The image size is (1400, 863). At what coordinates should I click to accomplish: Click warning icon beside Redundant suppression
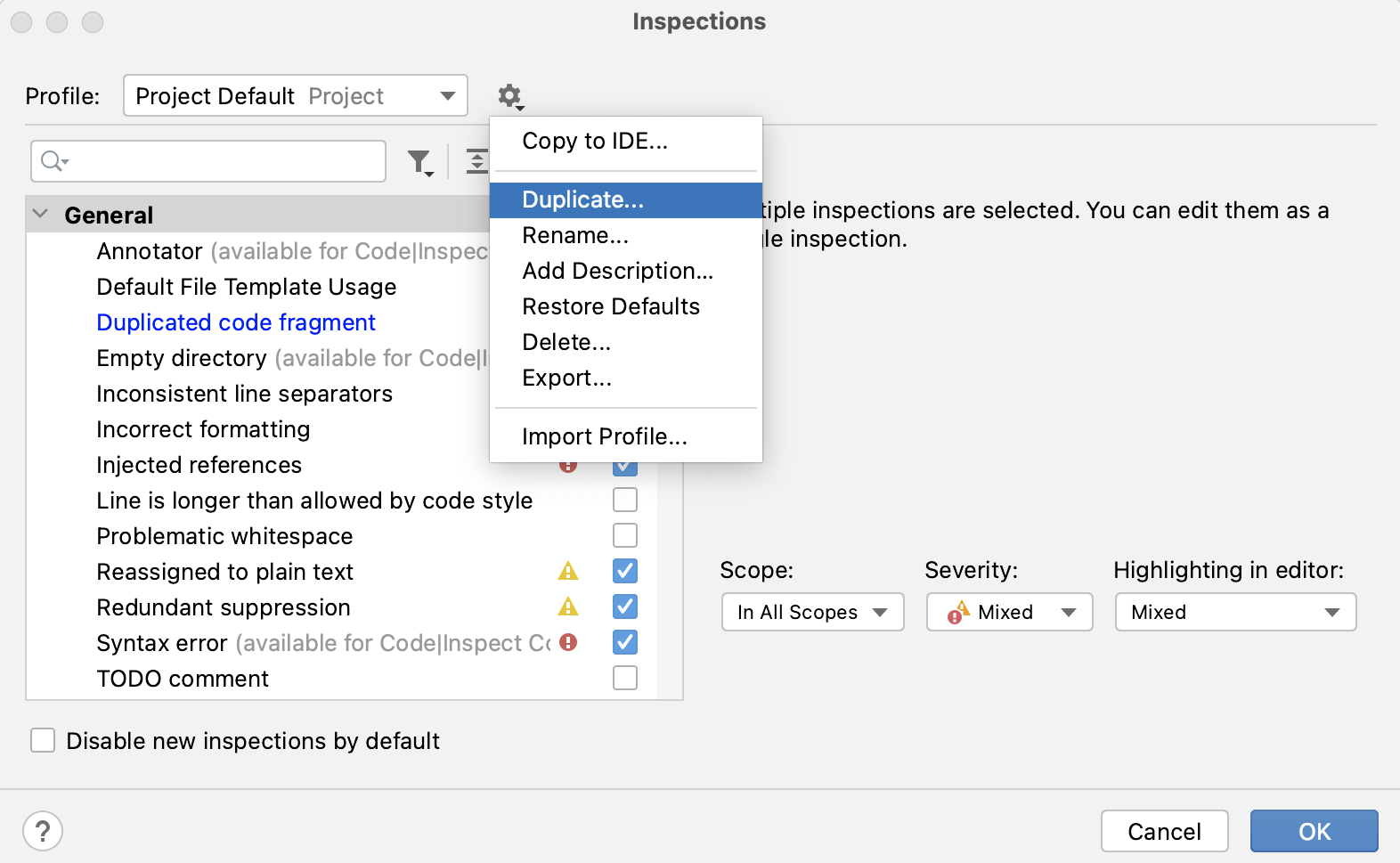568,607
